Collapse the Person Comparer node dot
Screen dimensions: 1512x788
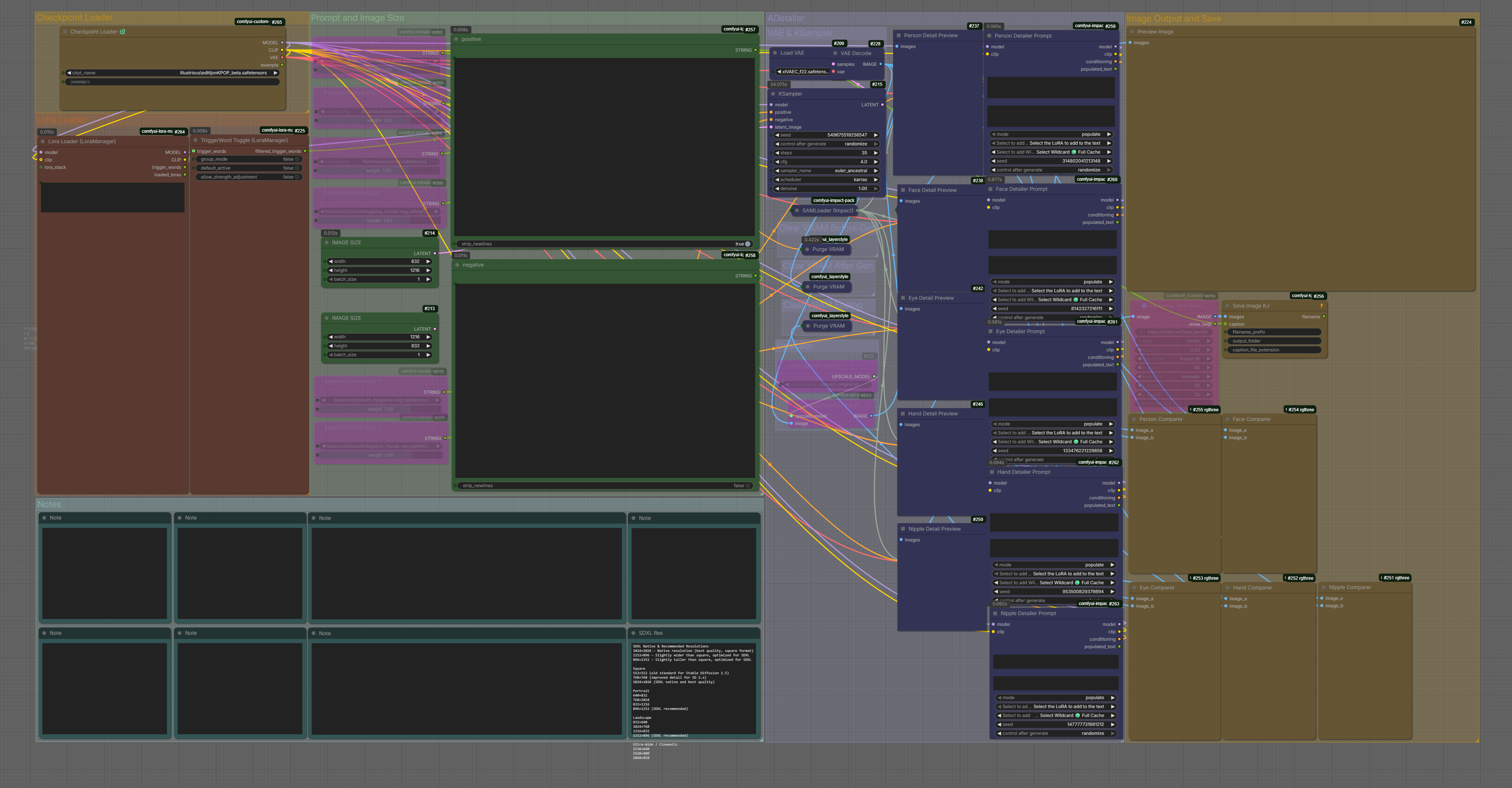point(1133,419)
